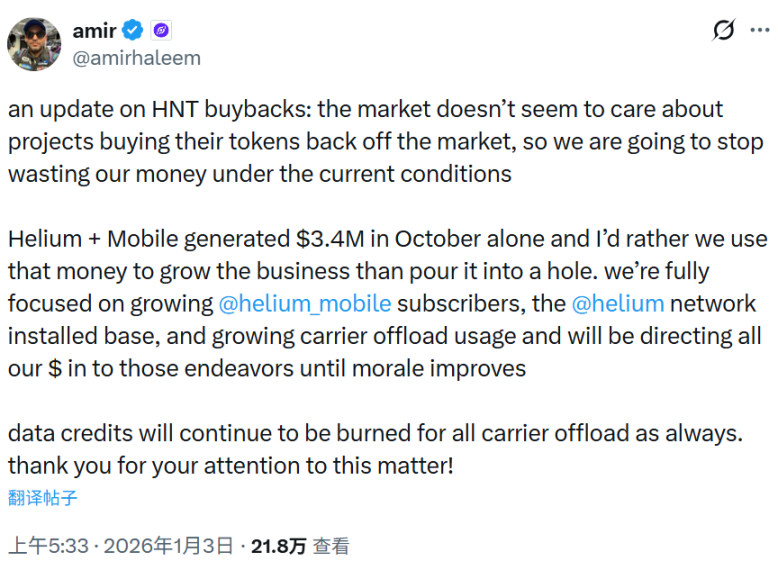Click the line "thank you for your attention"
Viewport: 778px width, 570px height.
[230, 465]
